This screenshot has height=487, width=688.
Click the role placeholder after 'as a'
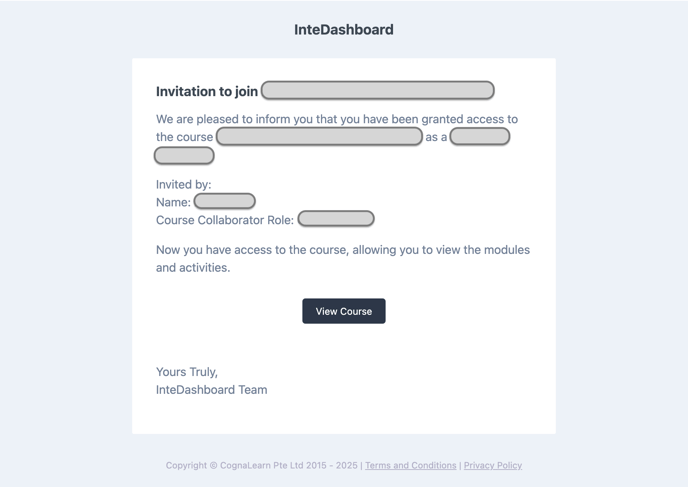pos(480,136)
